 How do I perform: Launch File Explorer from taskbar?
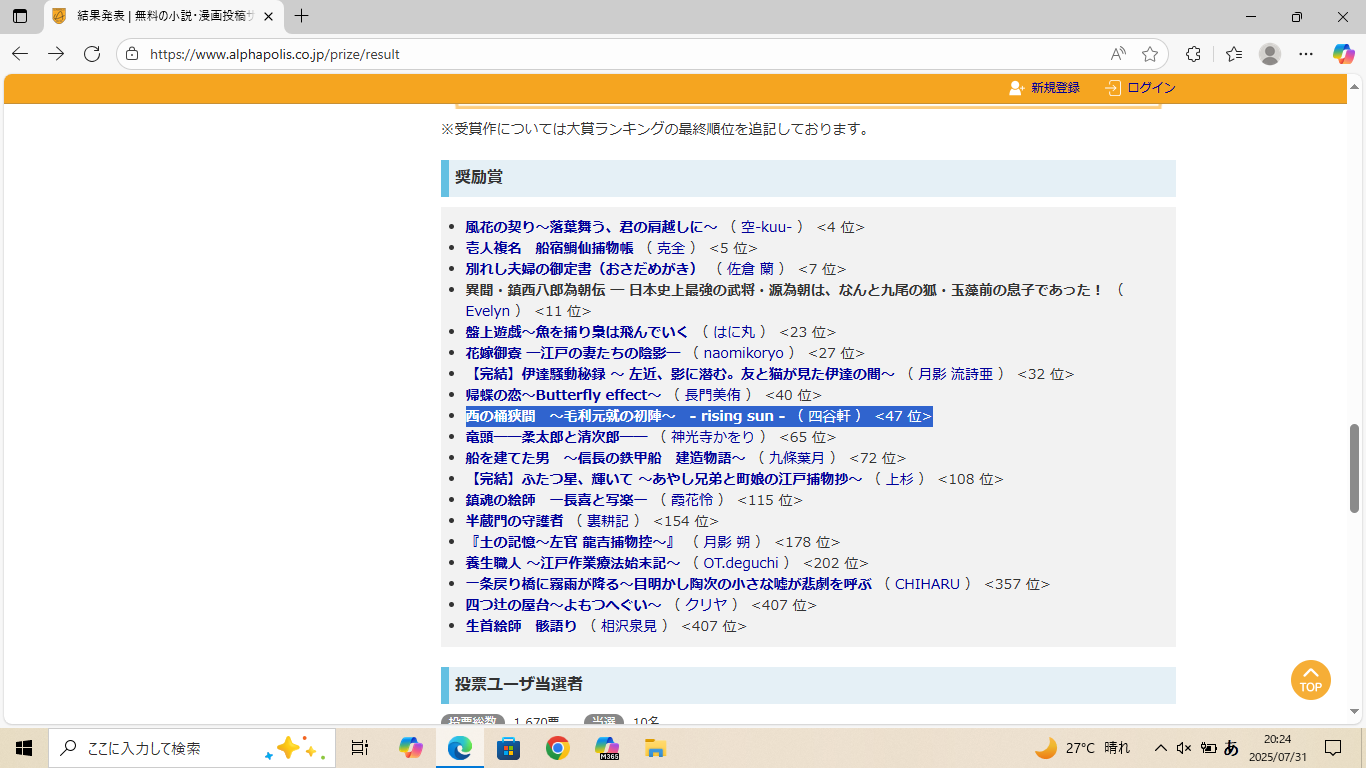pyautogui.click(x=655, y=748)
